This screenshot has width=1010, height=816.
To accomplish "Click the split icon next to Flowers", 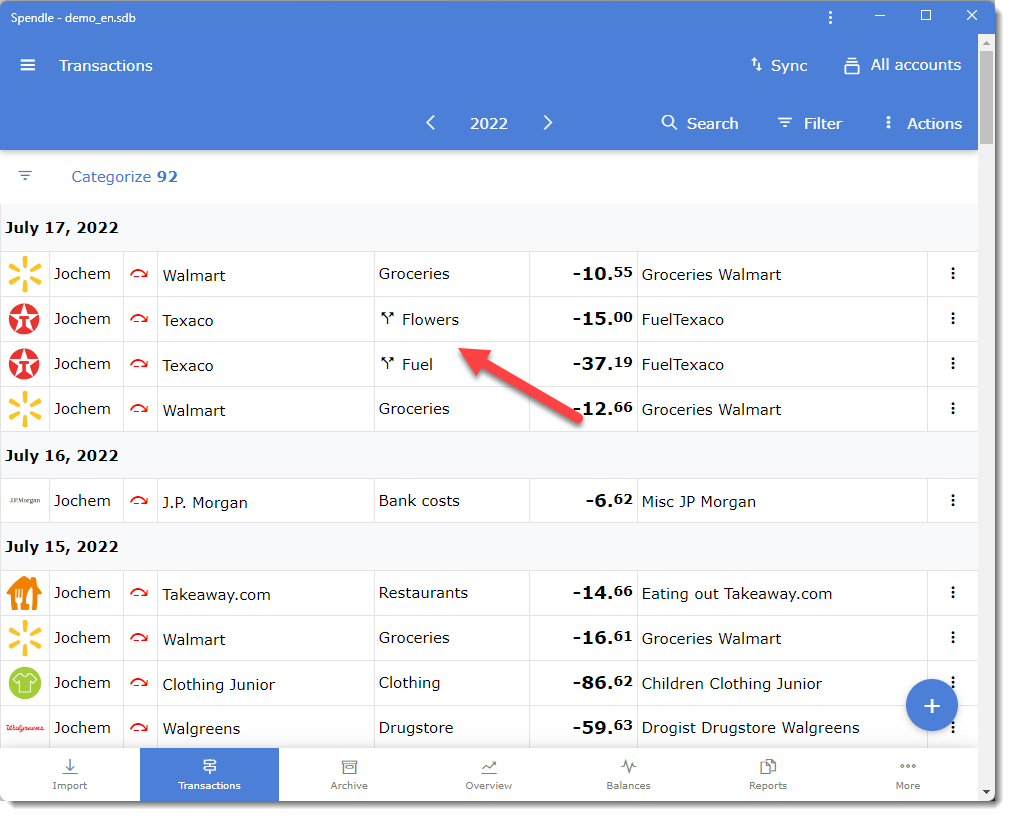I will [387, 318].
